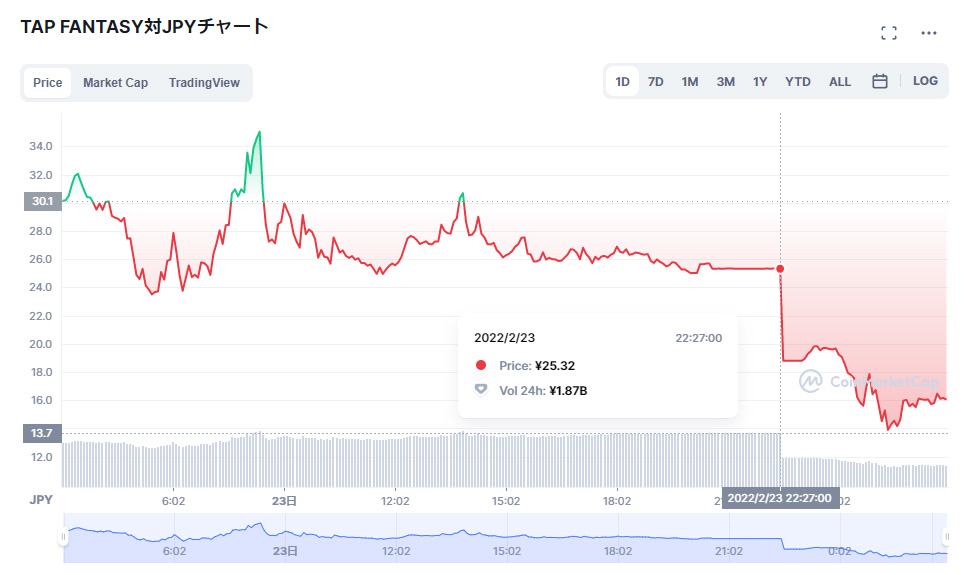The width and height of the screenshot is (967, 575).
Task: Select the 3M time range
Action: tap(725, 81)
